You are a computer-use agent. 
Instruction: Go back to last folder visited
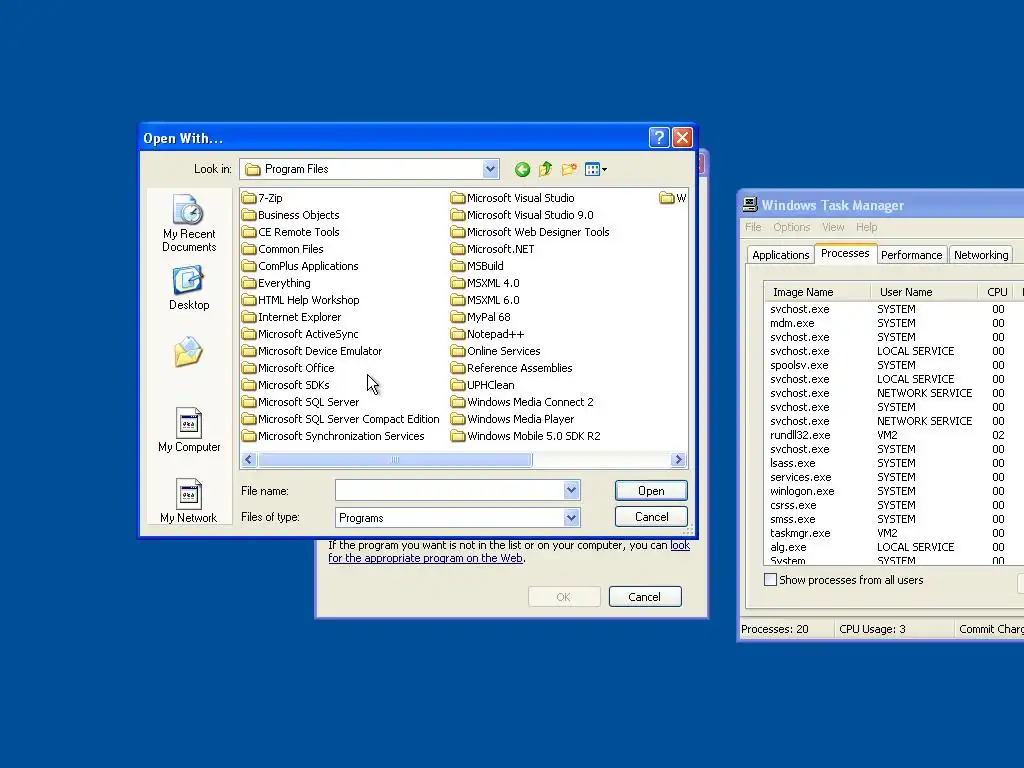522,170
